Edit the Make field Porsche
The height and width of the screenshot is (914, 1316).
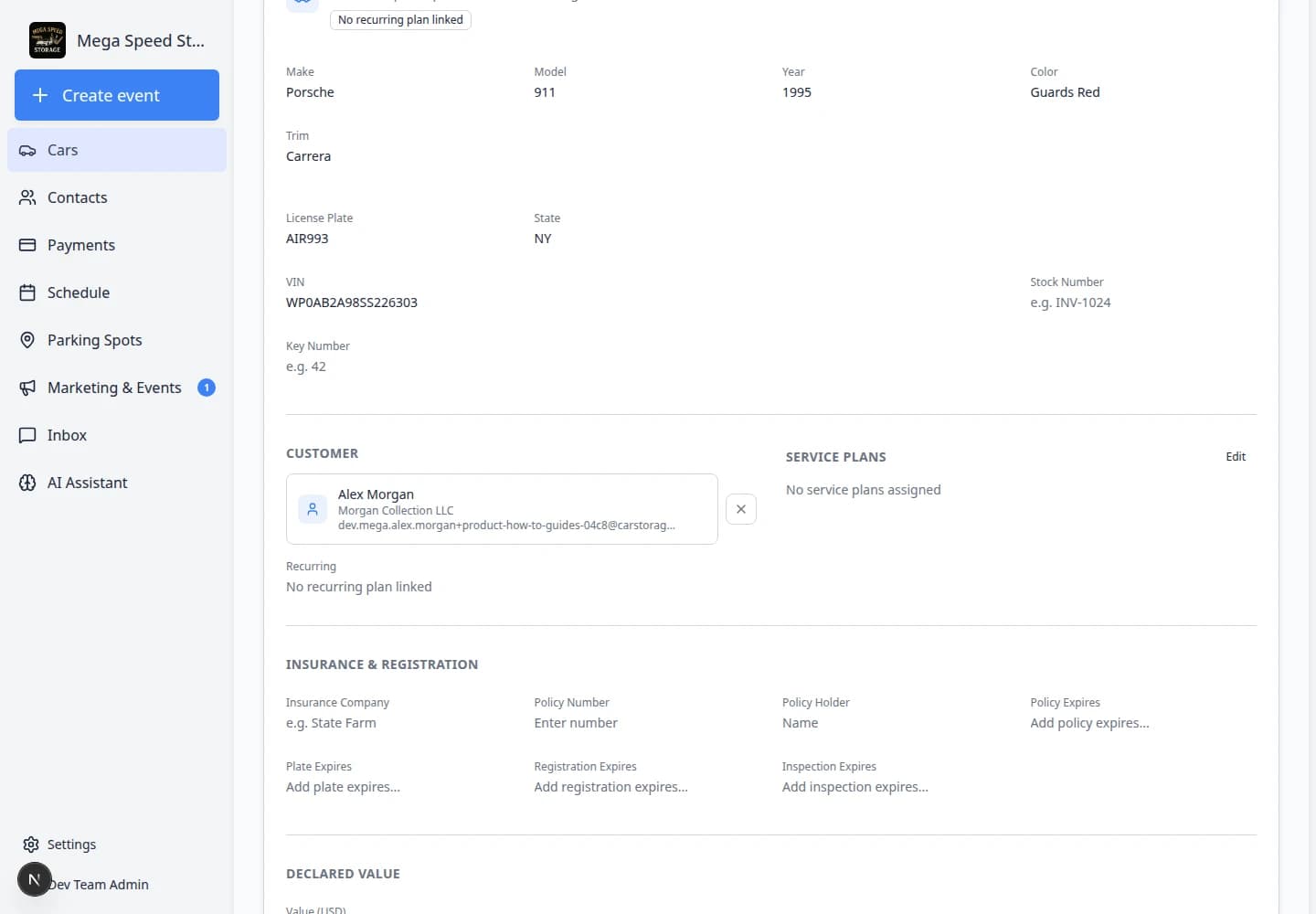310,92
